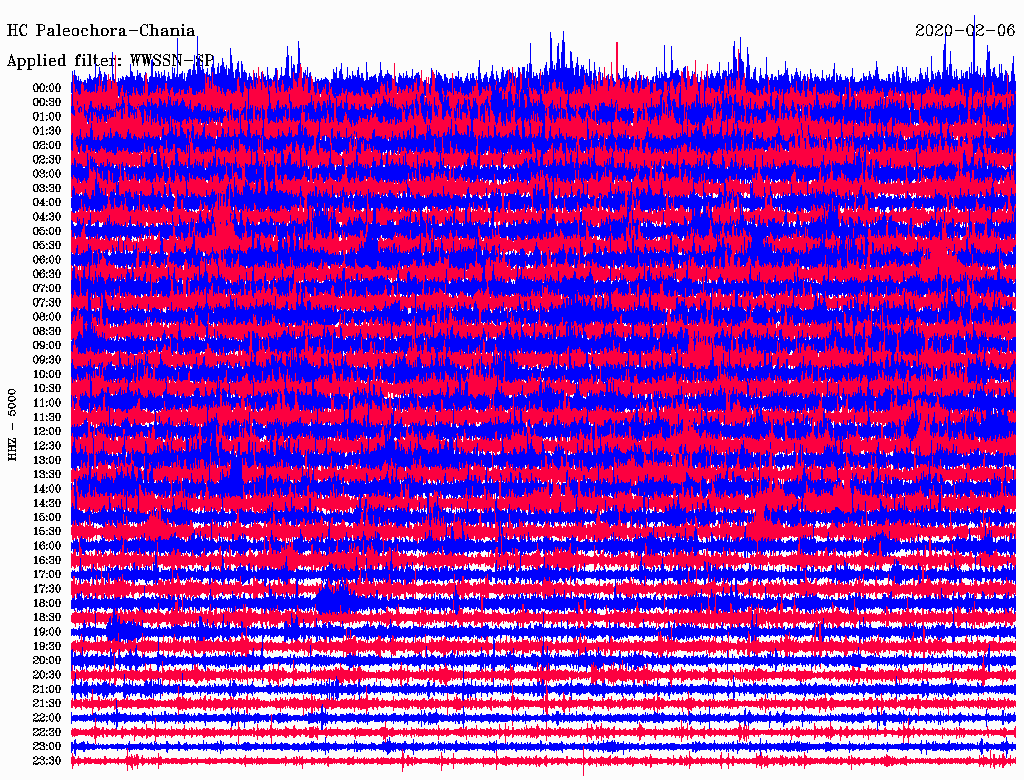Select the '02:30' time label
Screen dimensions: 1024x780
(x=47, y=159)
